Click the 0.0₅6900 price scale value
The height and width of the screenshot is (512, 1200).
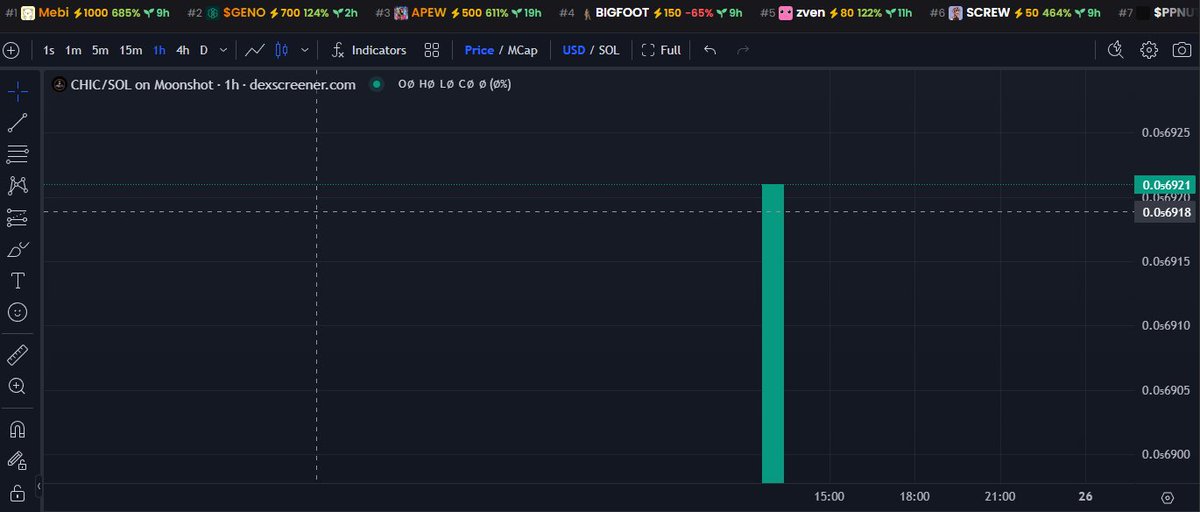pyautogui.click(x=1166, y=454)
